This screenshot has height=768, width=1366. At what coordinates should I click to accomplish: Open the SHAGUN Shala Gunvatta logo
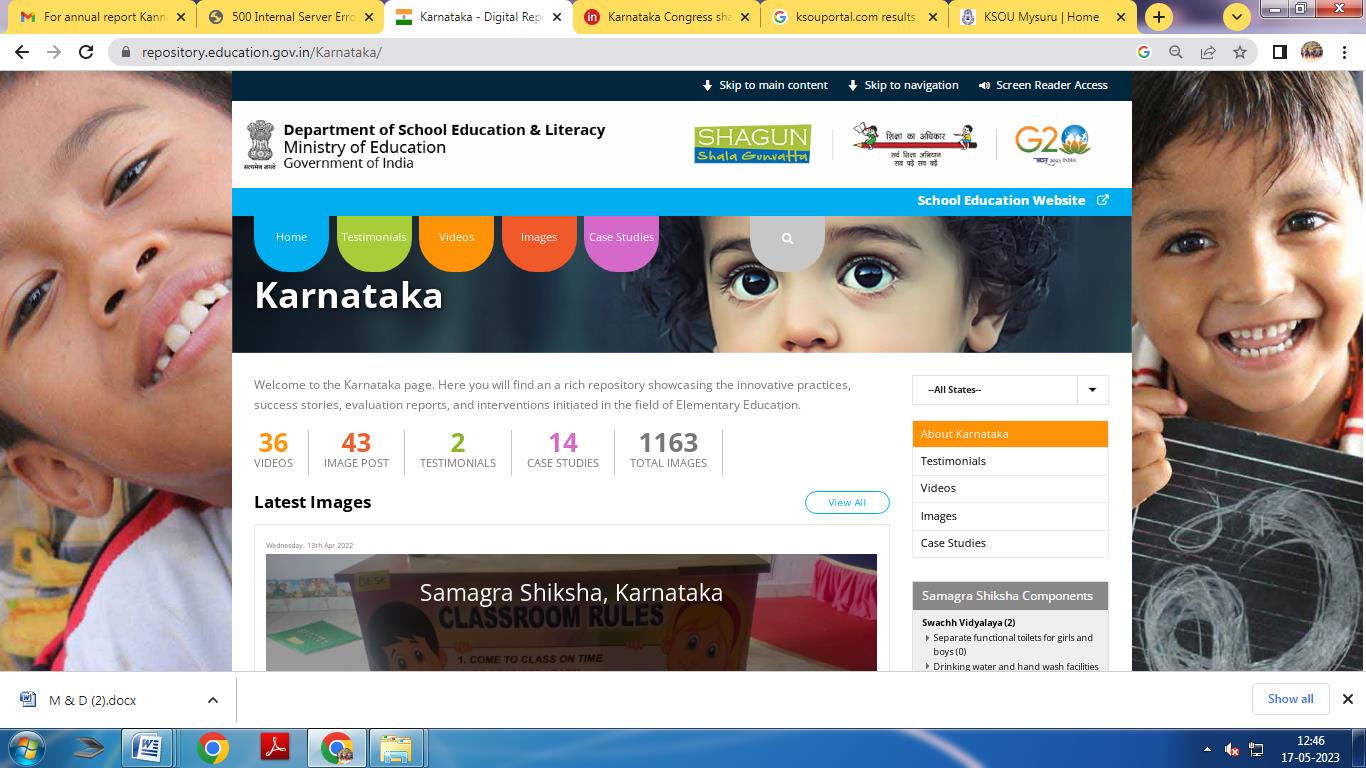click(x=752, y=144)
